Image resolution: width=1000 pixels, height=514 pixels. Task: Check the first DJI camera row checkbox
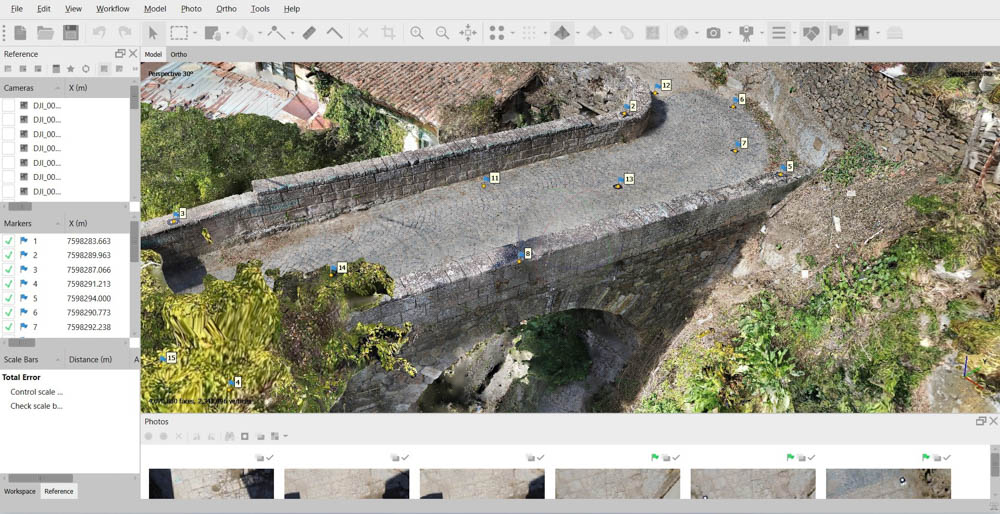8,105
